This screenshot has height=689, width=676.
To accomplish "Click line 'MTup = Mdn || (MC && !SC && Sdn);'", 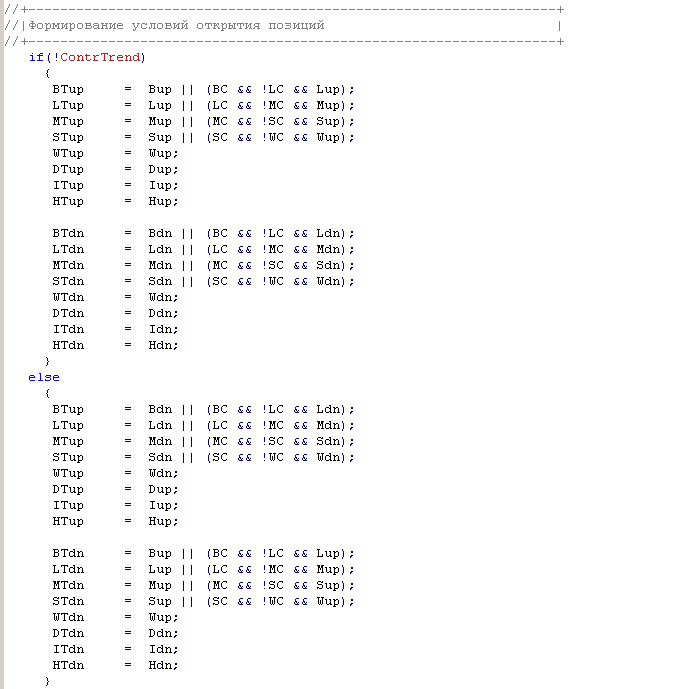I will point(203,441).
